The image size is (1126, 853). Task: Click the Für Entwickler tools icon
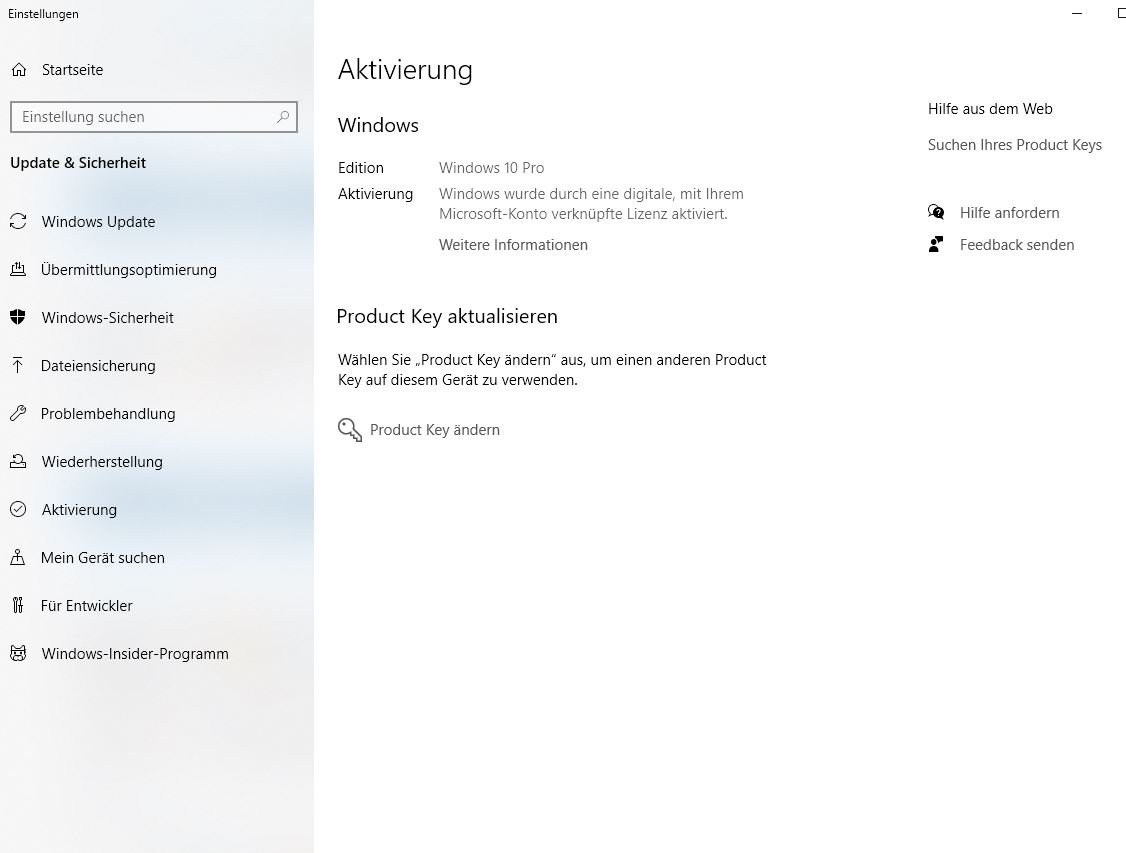click(x=18, y=605)
